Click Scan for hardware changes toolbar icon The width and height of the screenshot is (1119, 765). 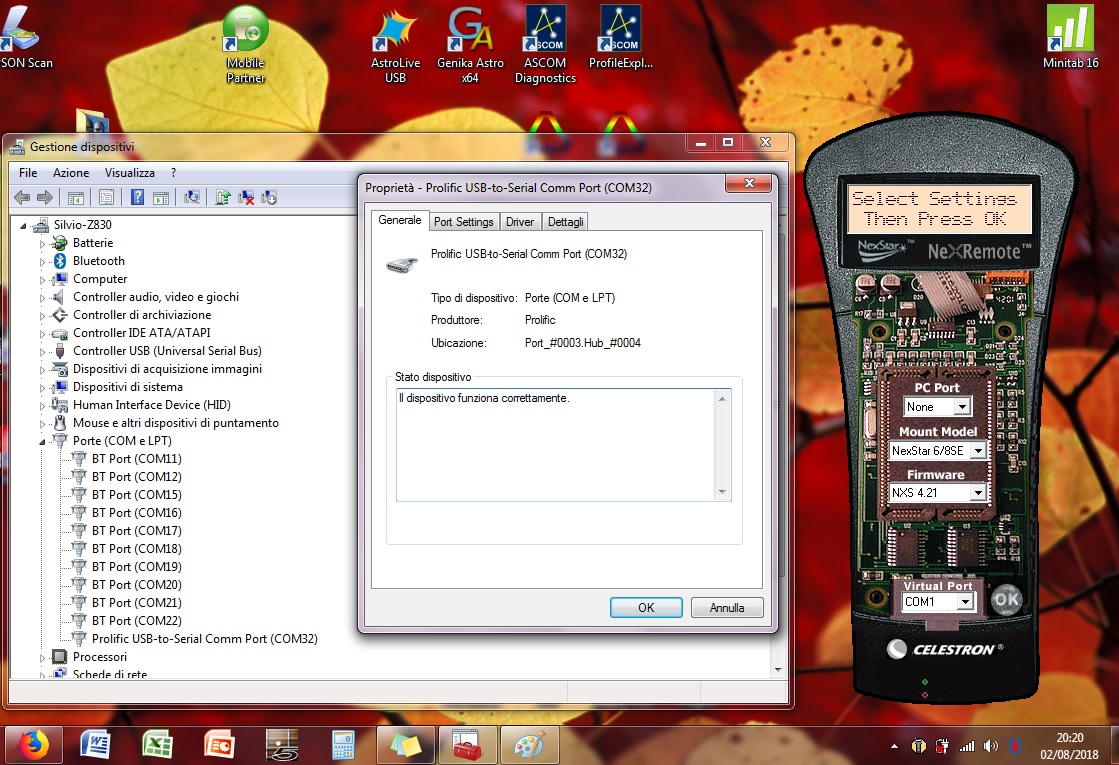click(192, 198)
